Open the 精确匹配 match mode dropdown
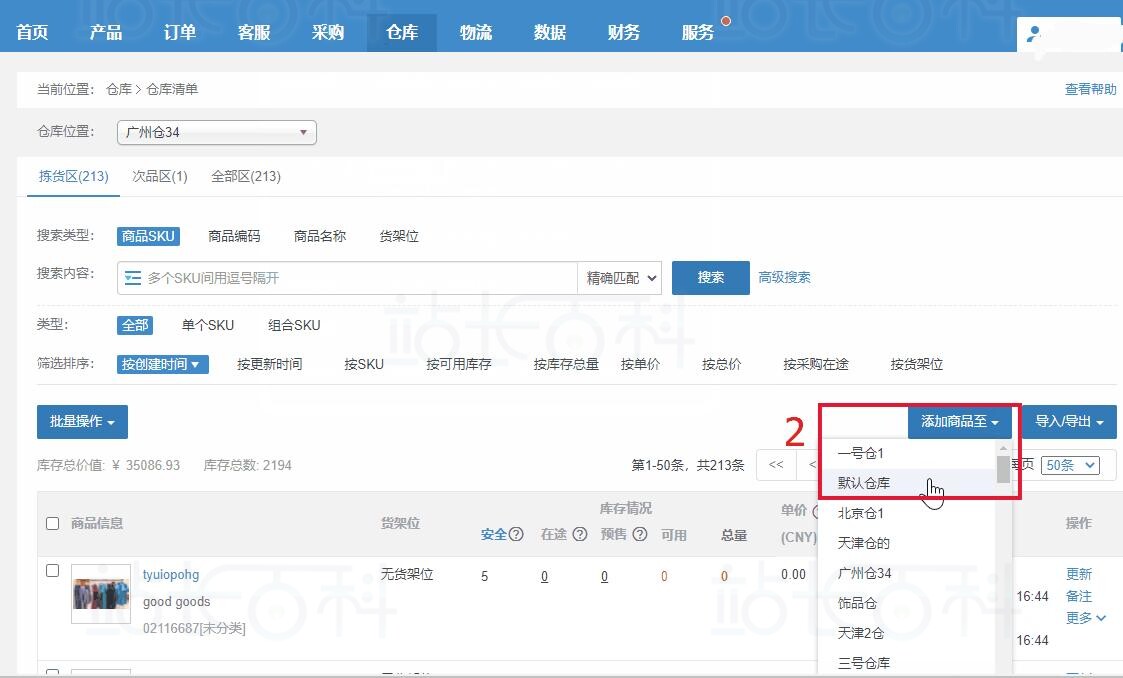This screenshot has height=678, width=1123. click(619, 277)
